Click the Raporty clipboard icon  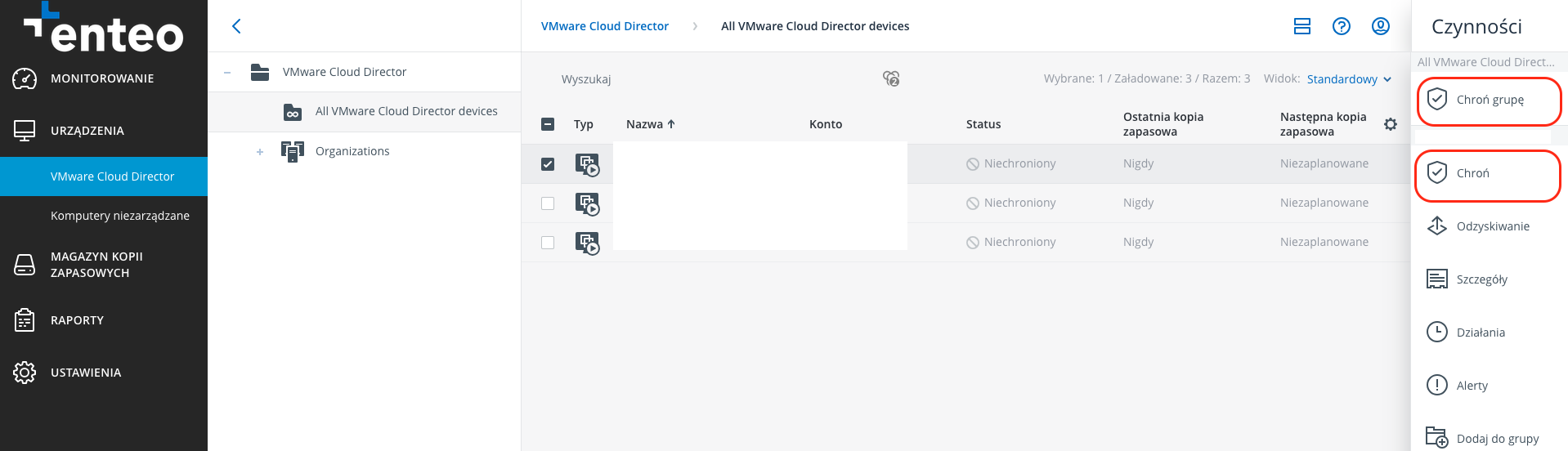coord(25,320)
